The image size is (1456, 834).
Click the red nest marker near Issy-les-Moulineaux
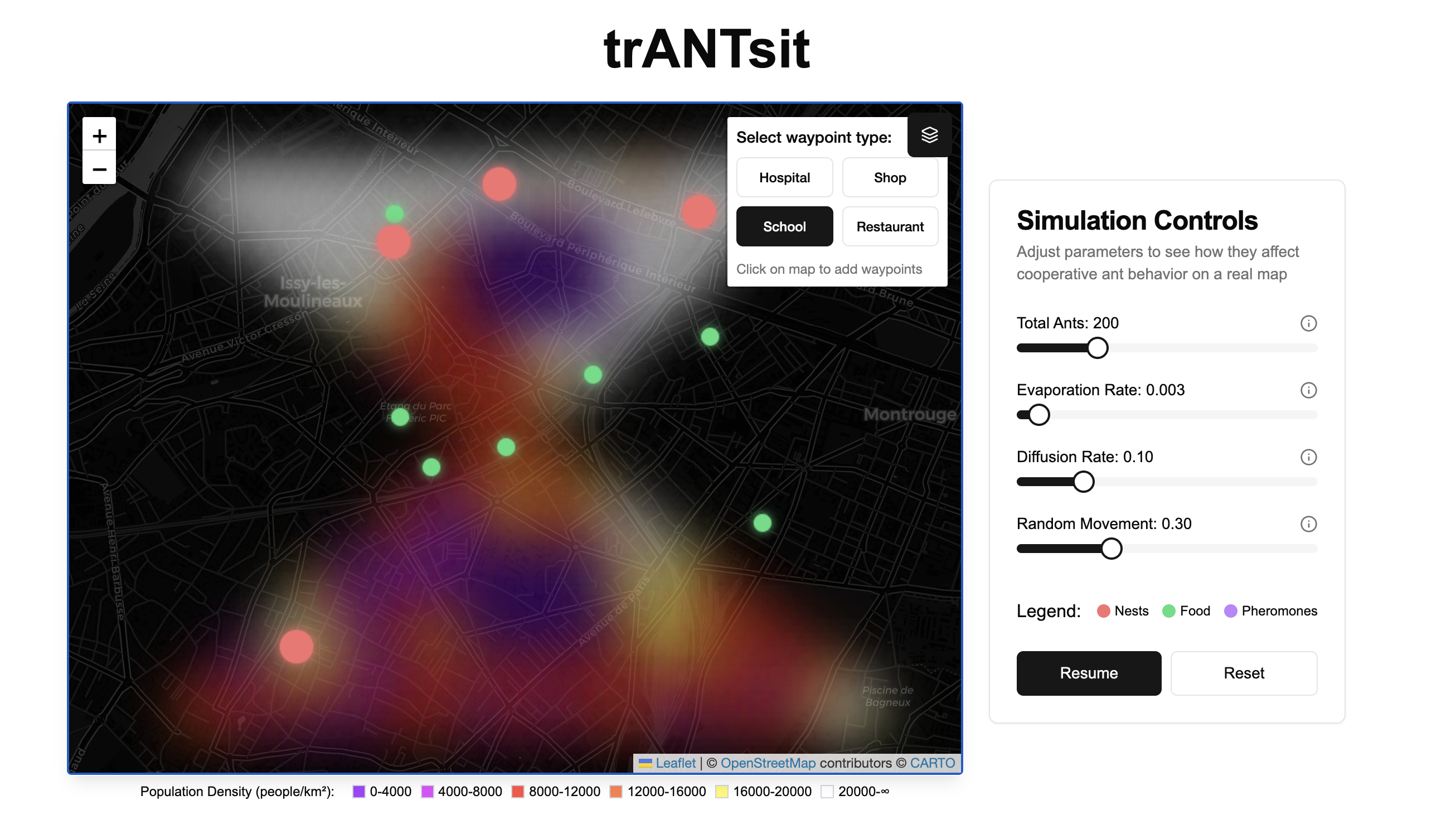click(394, 243)
